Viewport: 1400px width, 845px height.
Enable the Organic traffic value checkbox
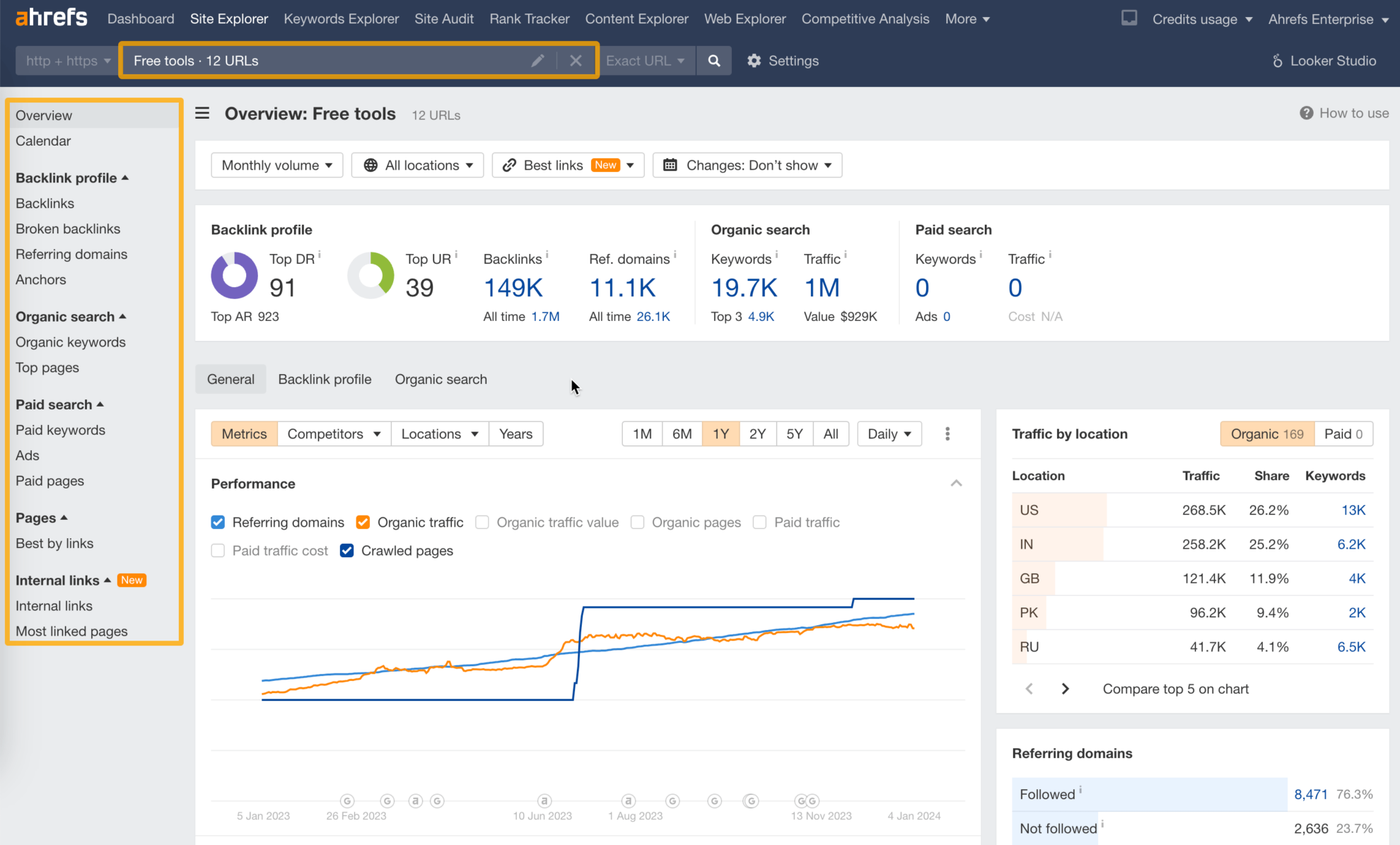coord(484,522)
